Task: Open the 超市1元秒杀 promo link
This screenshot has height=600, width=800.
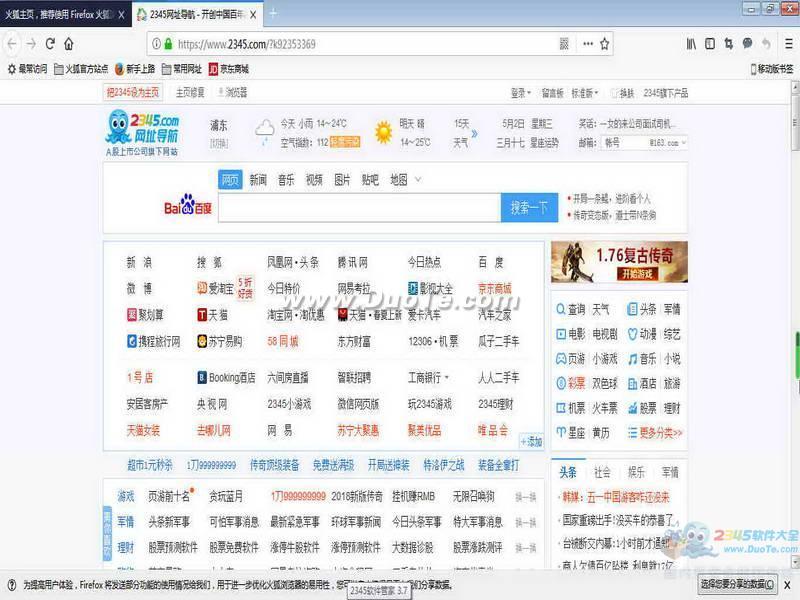Action: (x=149, y=465)
